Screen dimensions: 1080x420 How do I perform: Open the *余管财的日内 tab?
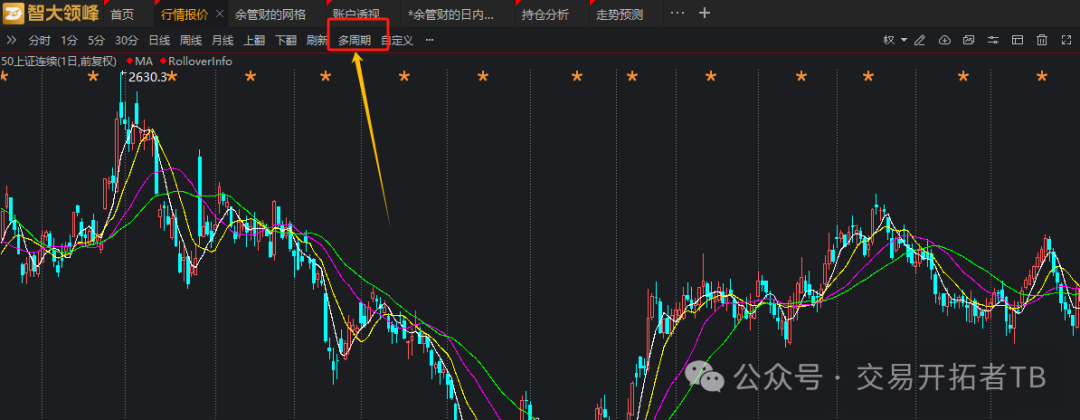450,14
